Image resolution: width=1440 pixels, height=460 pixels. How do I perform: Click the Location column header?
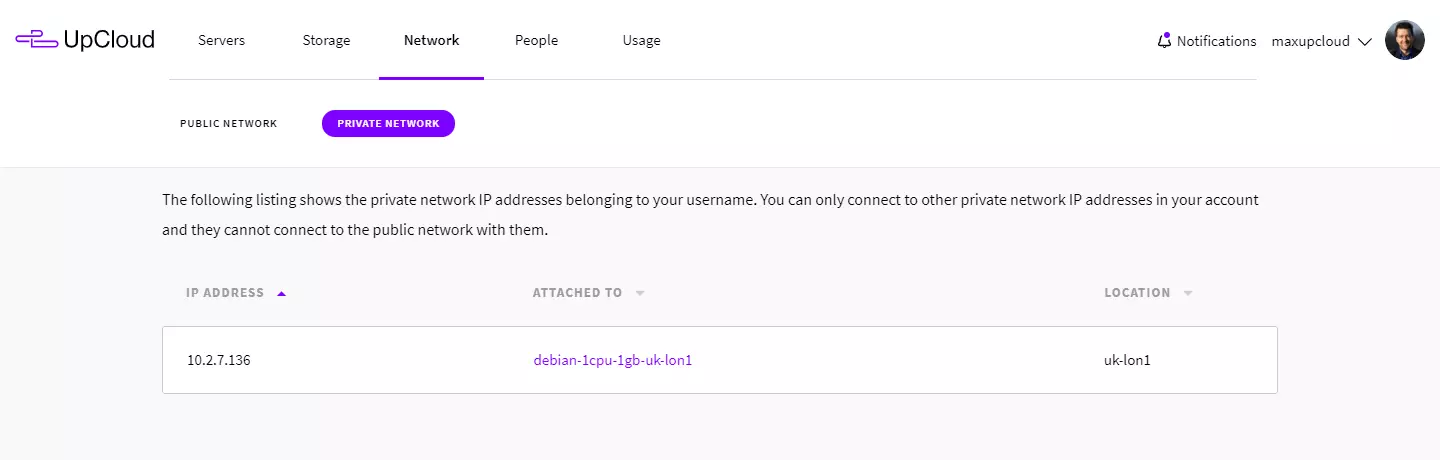(1137, 294)
